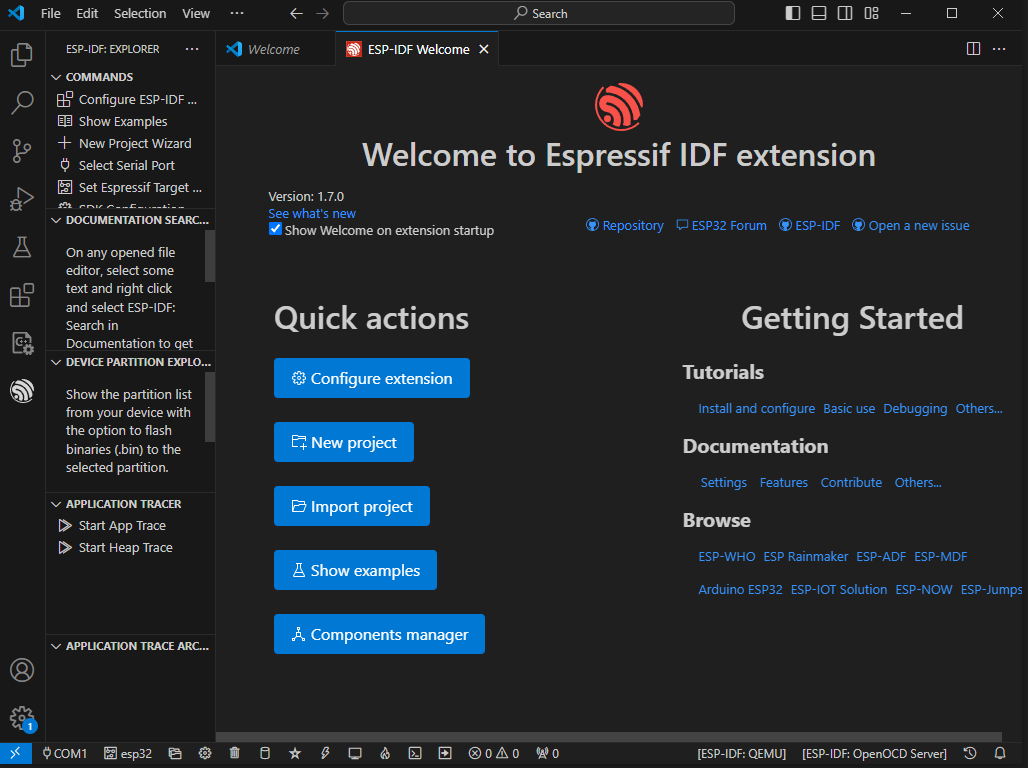Click the monitor icon in status bar
Viewport: 1028px width, 768px height.
point(355,753)
